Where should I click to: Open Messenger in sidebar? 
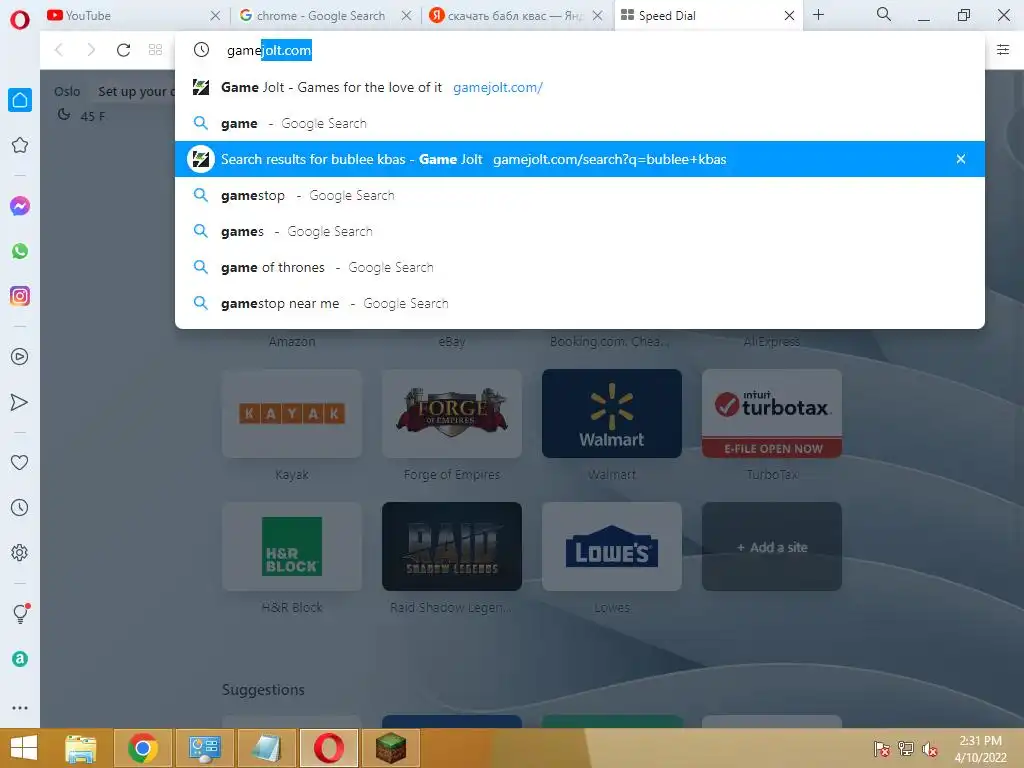pos(20,206)
